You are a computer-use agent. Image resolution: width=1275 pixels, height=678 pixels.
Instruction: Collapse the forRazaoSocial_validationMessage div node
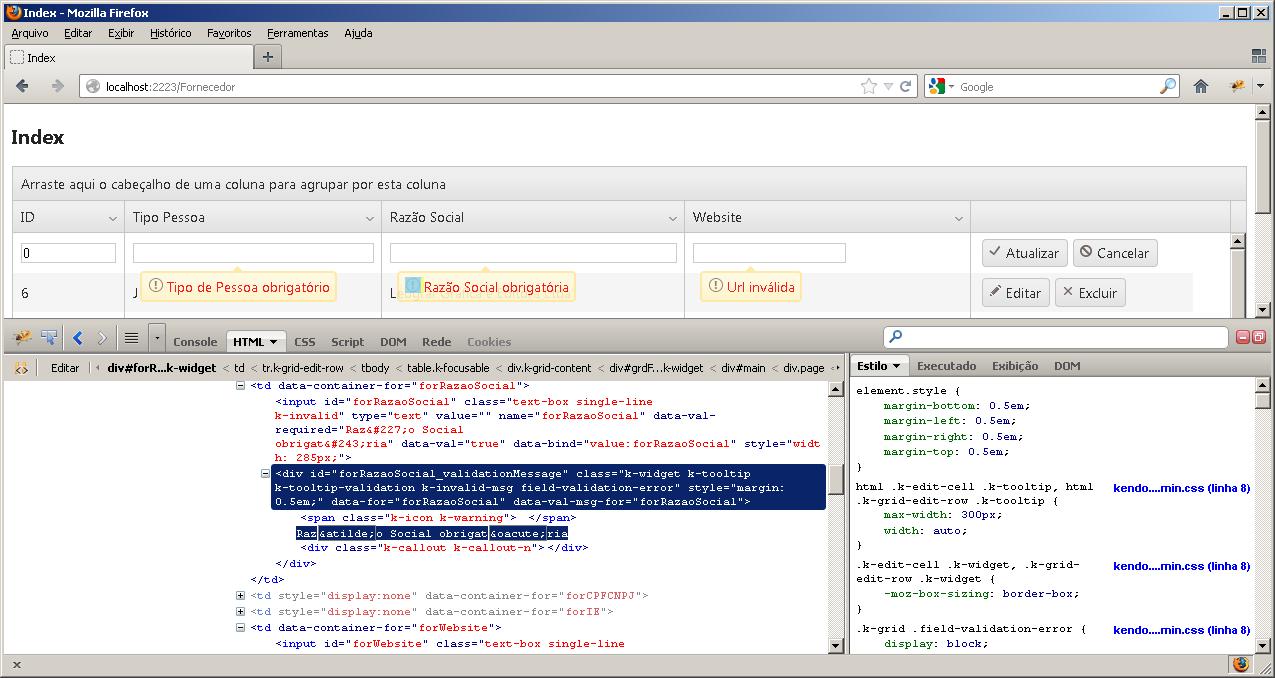[x=266, y=474]
